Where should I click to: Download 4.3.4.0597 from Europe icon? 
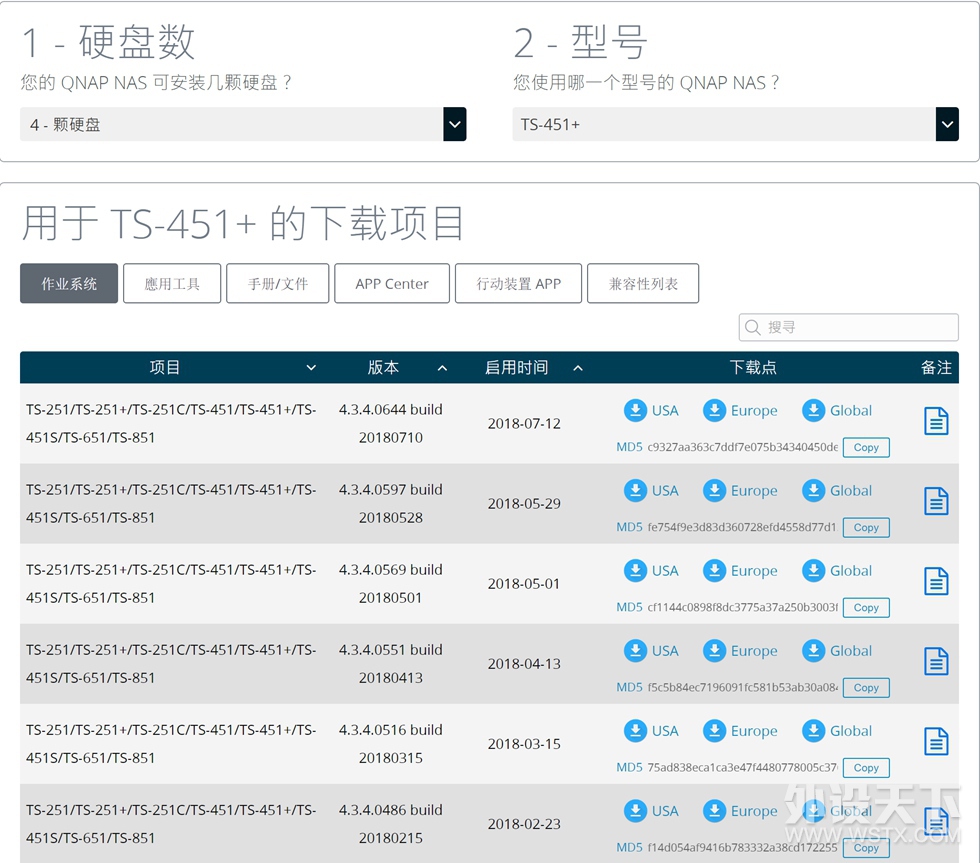tap(714, 491)
